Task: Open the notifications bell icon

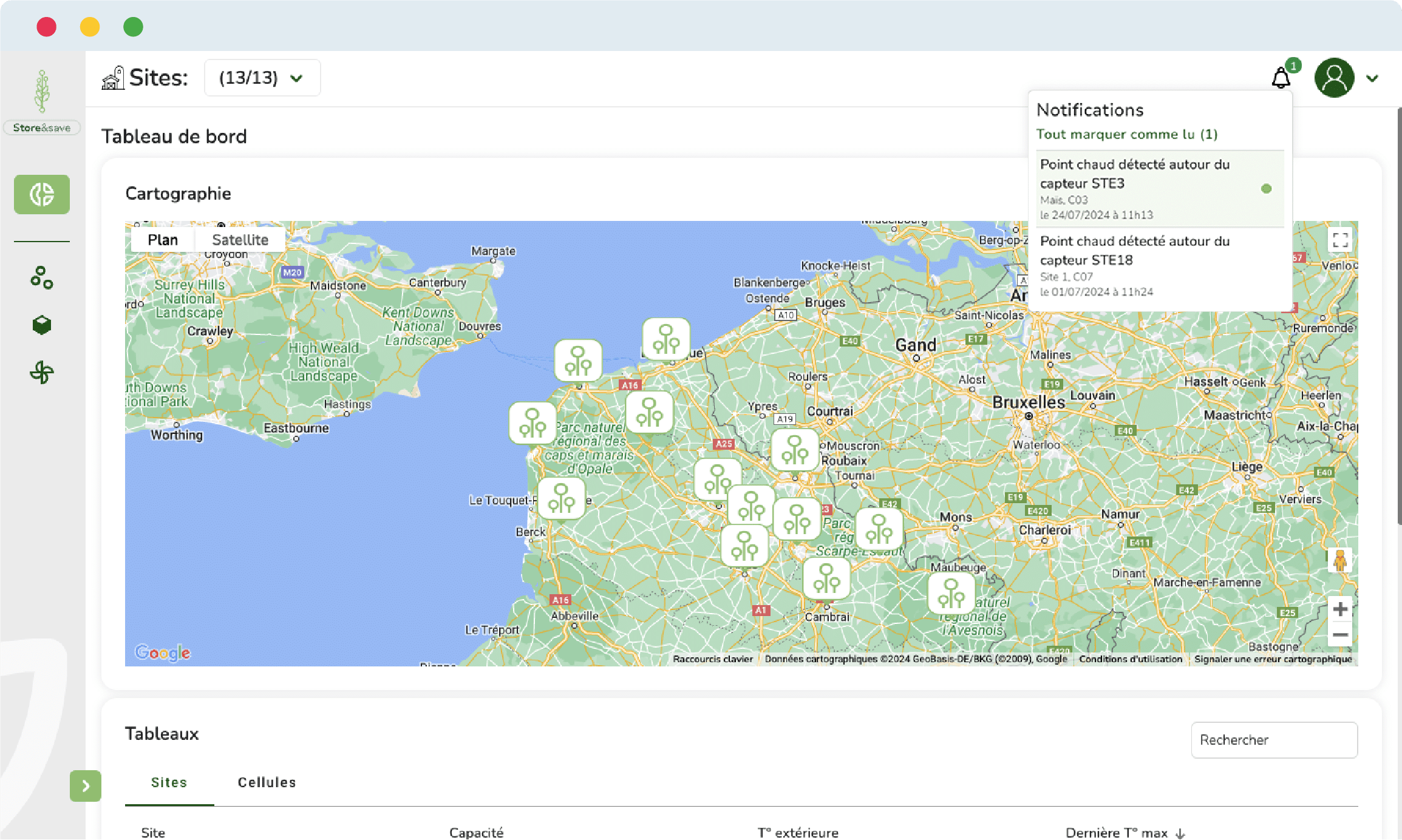Action: tap(1281, 78)
